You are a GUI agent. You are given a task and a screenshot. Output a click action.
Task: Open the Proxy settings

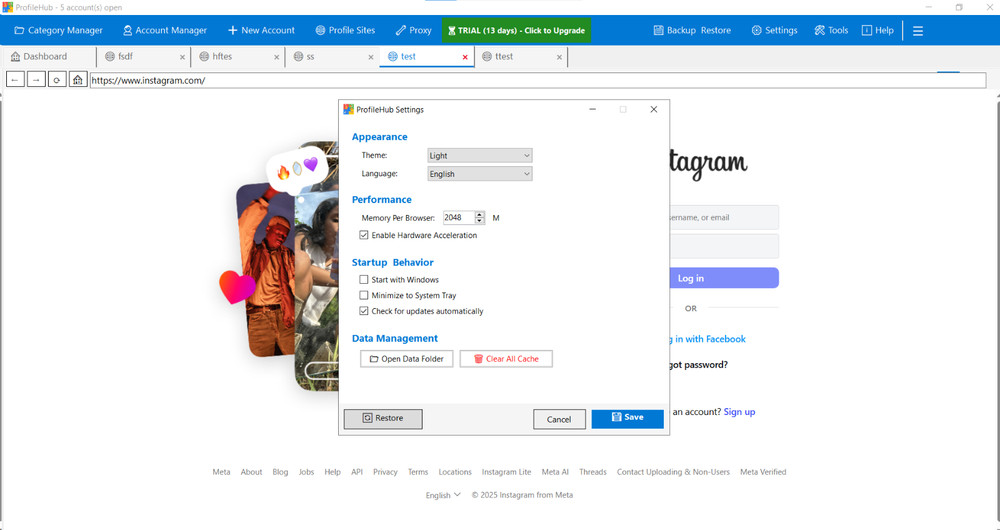[x=413, y=30]
